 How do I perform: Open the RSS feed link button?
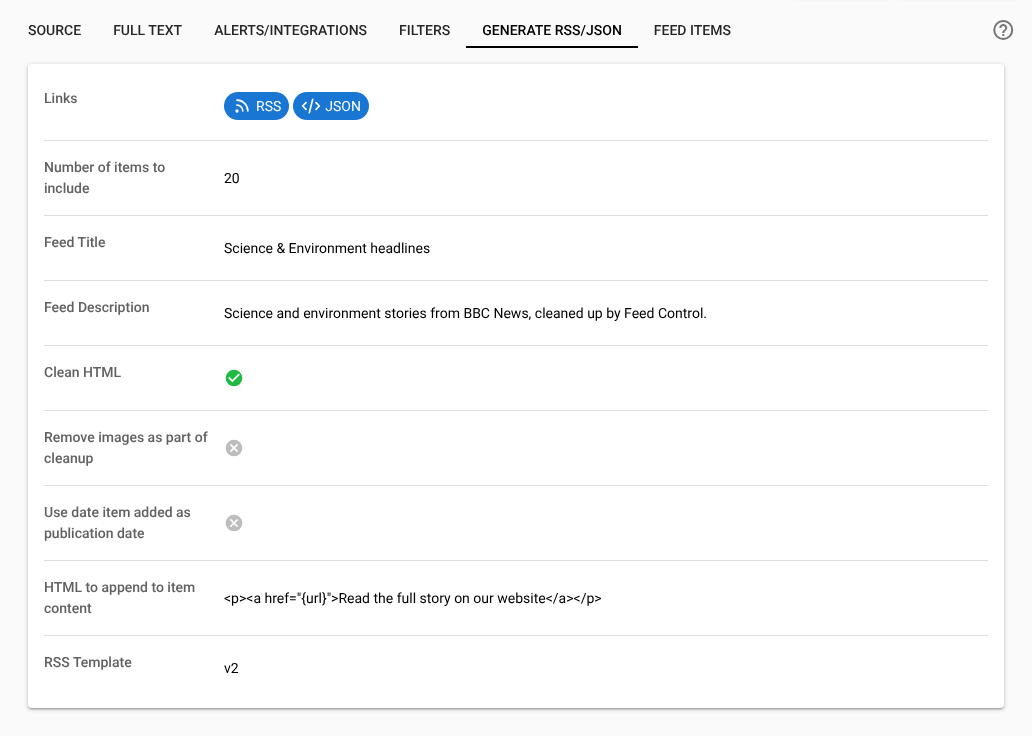coord(256,106)
